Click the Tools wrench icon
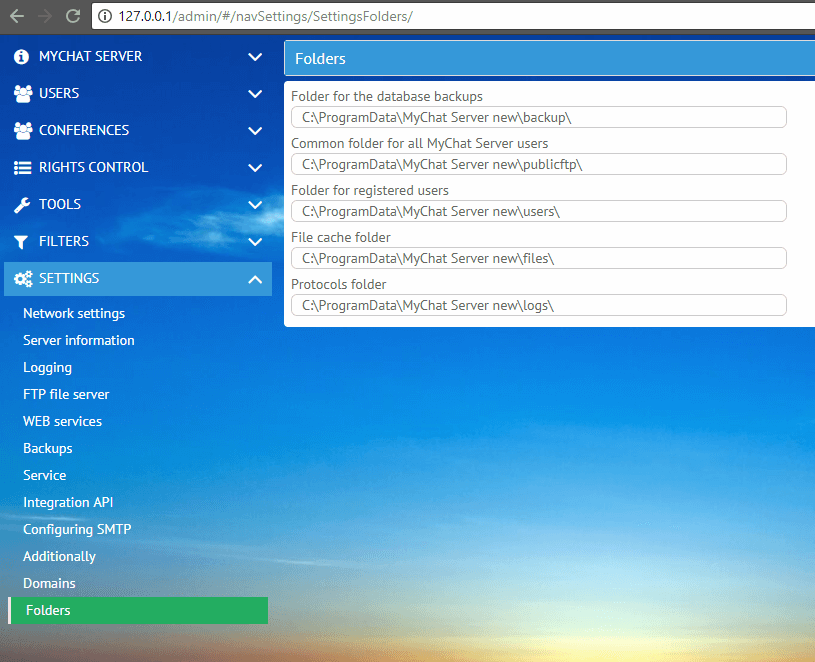Image resolution: width=815 pixels, height=662 pixels. tap(22, 205)
